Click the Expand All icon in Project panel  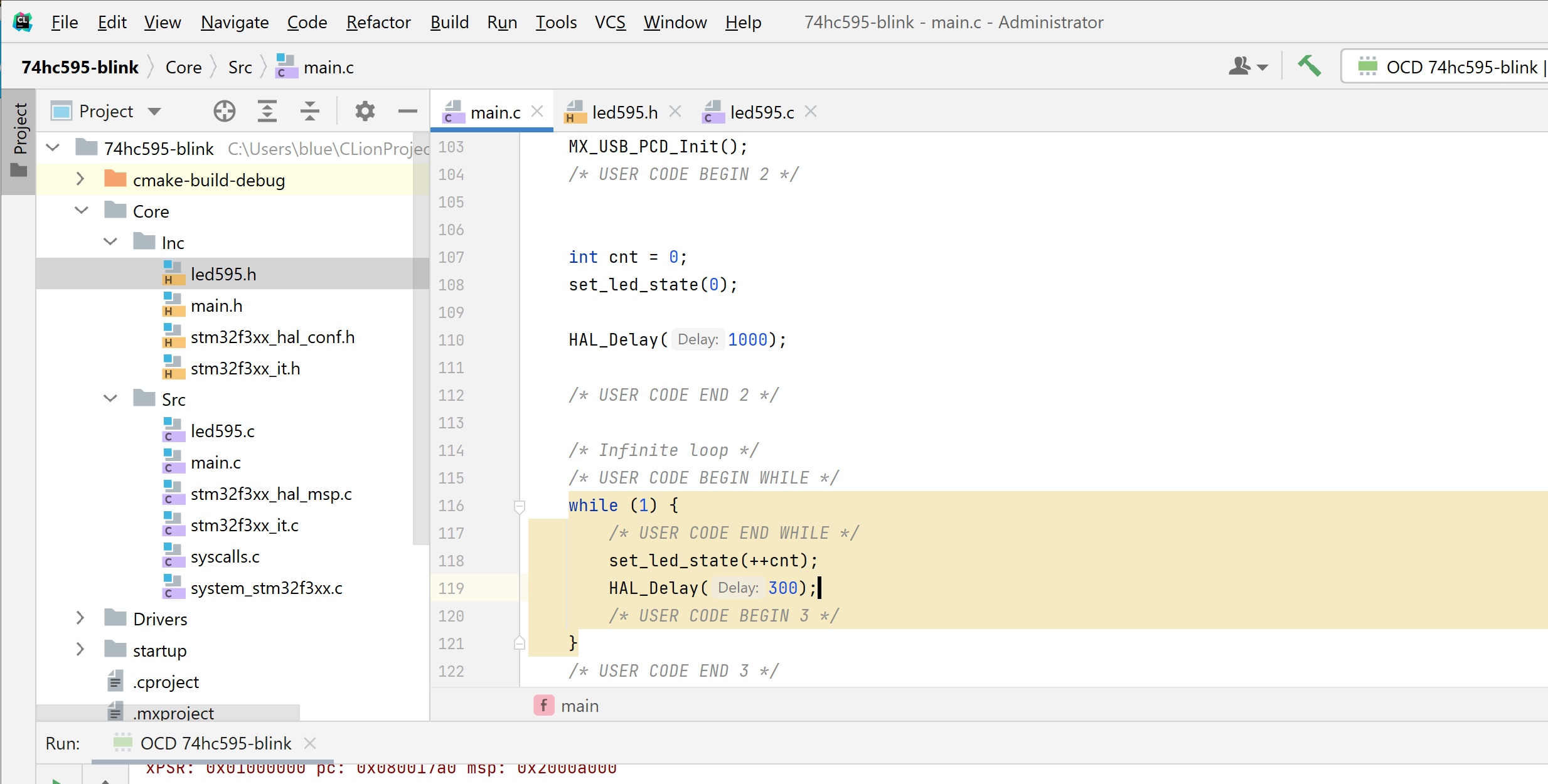(267, 112)
